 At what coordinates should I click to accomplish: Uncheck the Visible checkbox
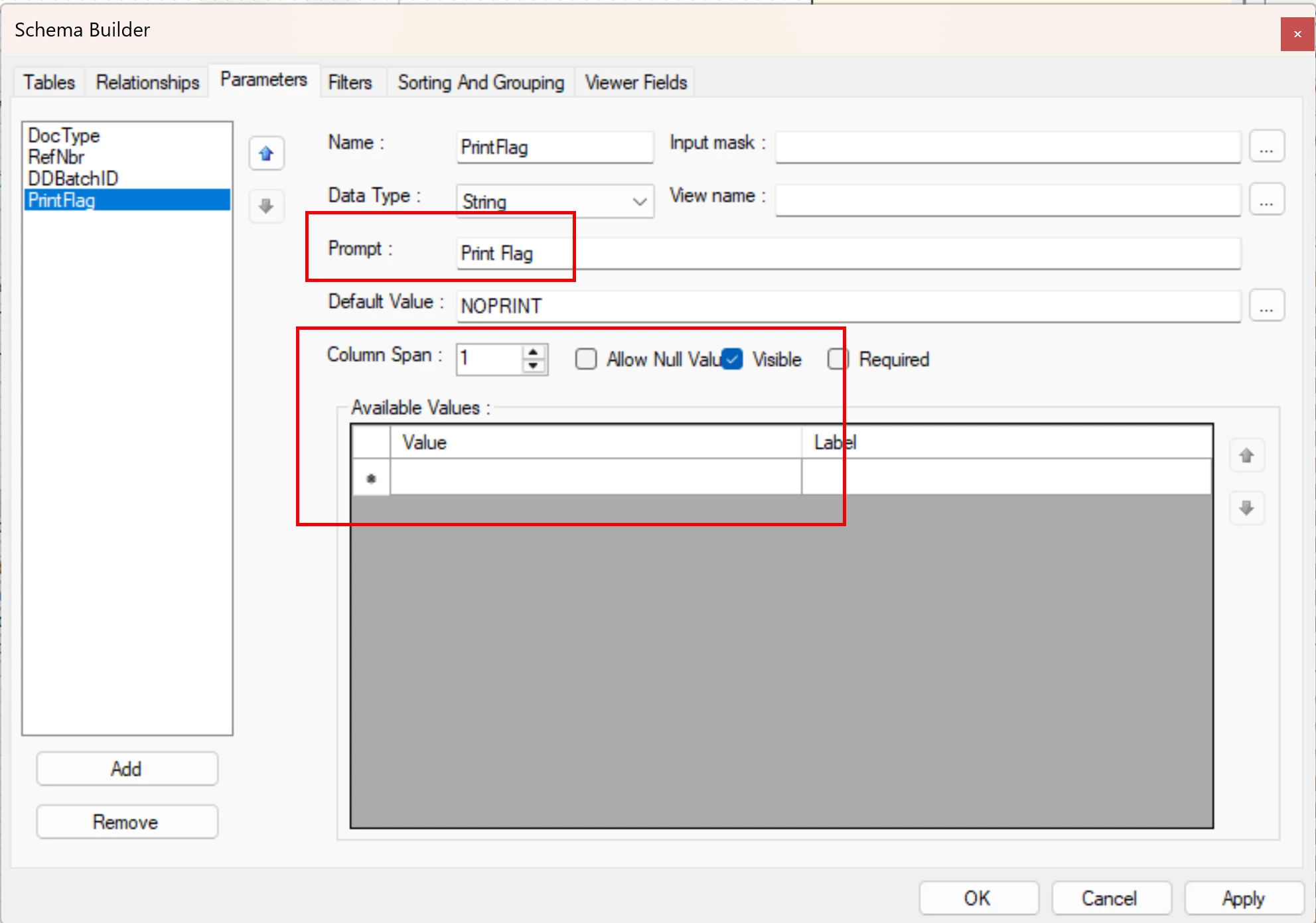point(733,359)
